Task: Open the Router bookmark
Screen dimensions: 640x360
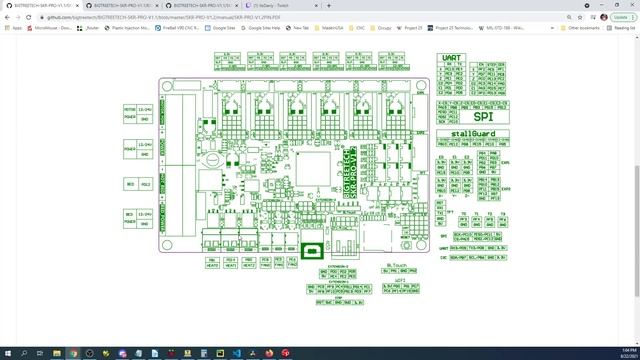Action: pyautogui.click(x=88, y=28)
